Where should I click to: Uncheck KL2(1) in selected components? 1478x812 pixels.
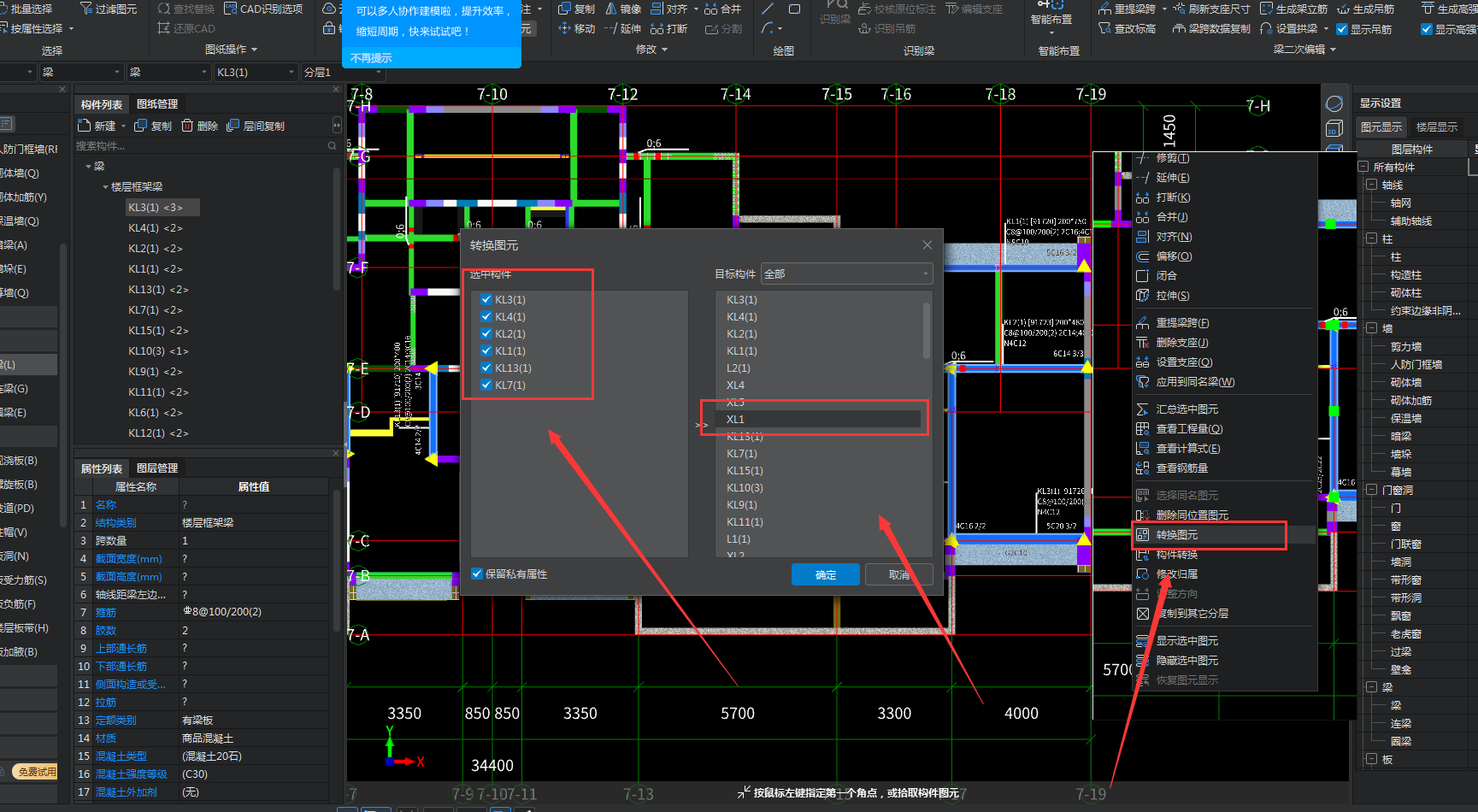(486, 333)
